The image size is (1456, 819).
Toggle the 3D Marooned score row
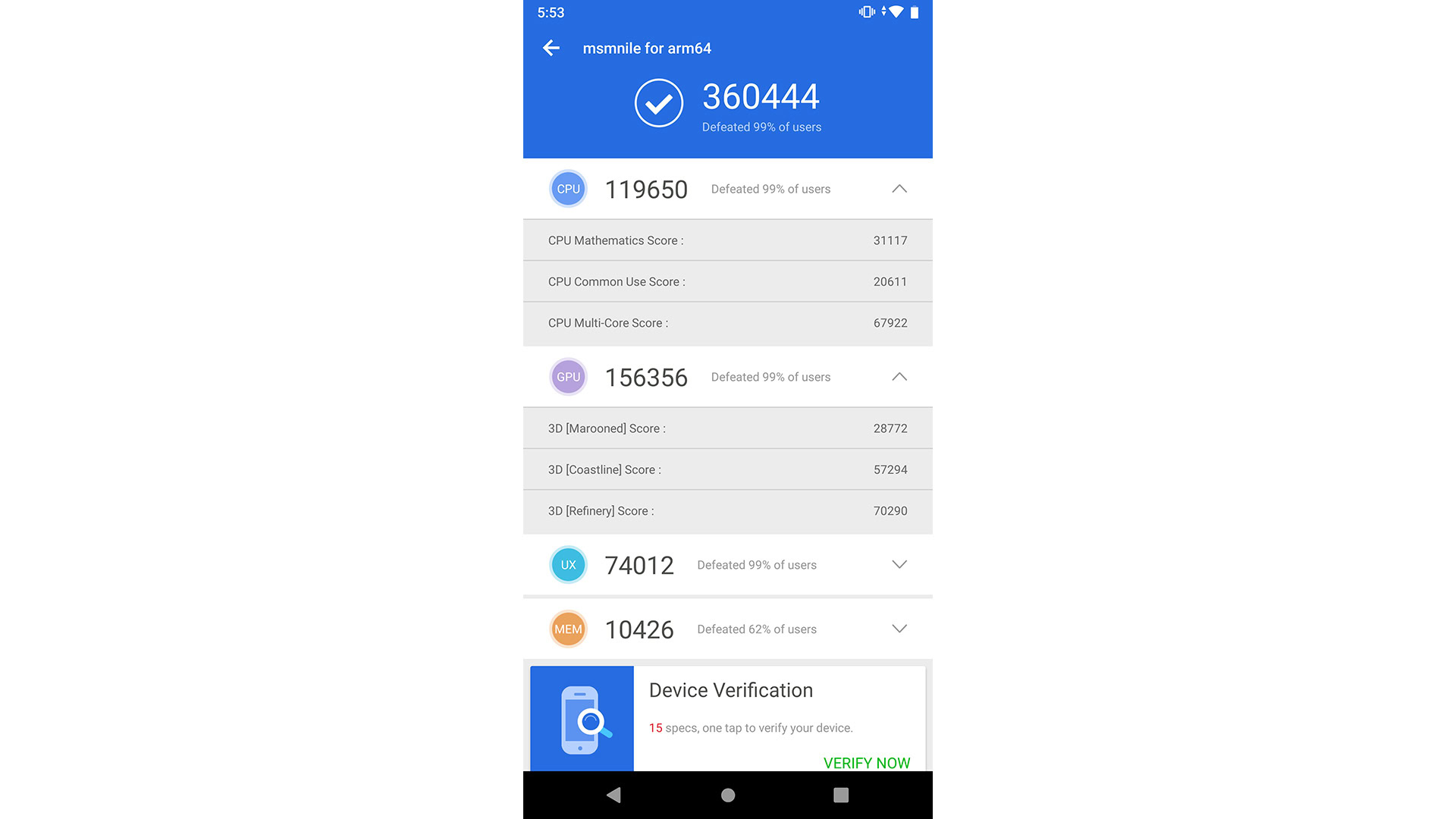(x=727, y=428)
